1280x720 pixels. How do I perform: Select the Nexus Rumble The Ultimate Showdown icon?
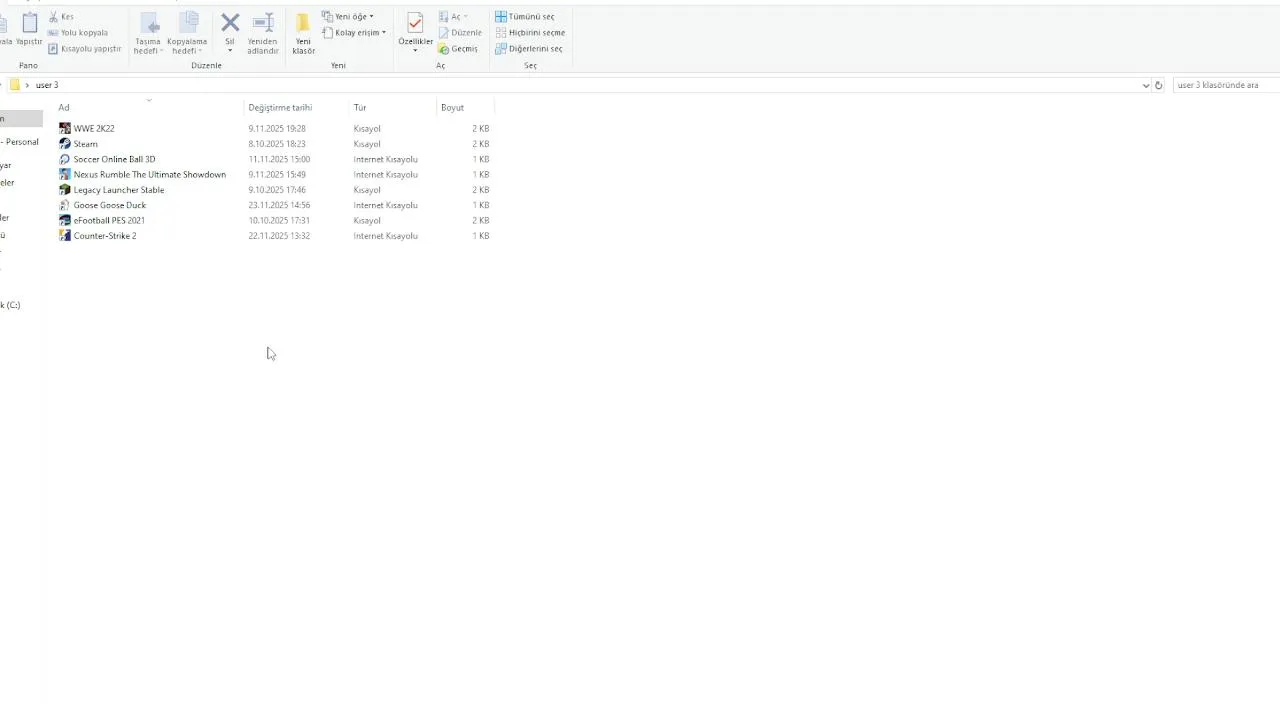tap(65, 174)
